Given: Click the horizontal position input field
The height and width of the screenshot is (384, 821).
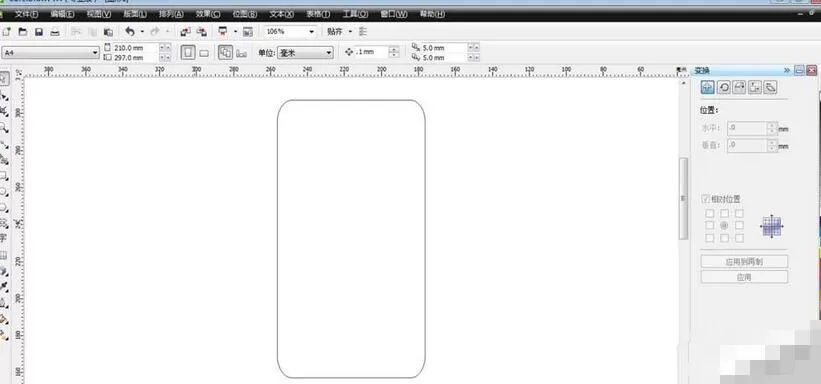Looking at the screenshot, I should [747, 128].
